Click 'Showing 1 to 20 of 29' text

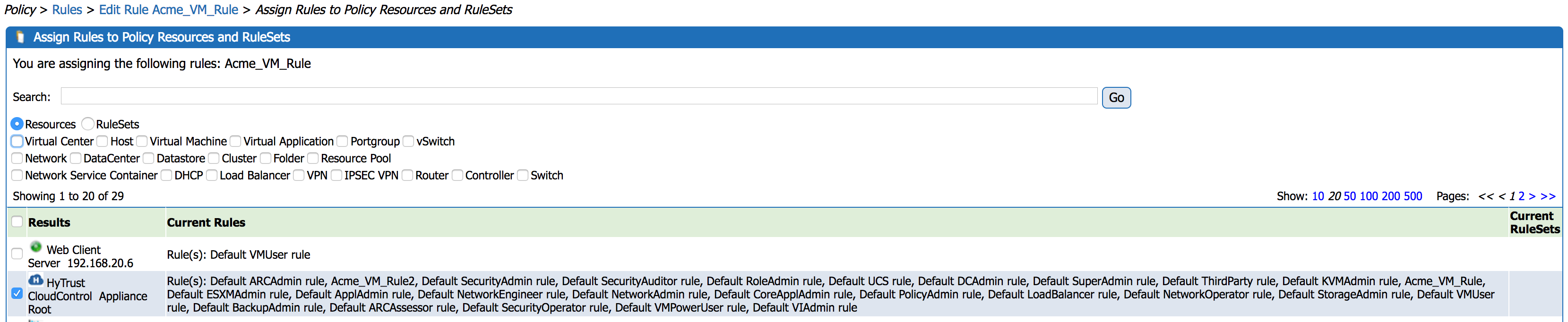pos(68,196)
